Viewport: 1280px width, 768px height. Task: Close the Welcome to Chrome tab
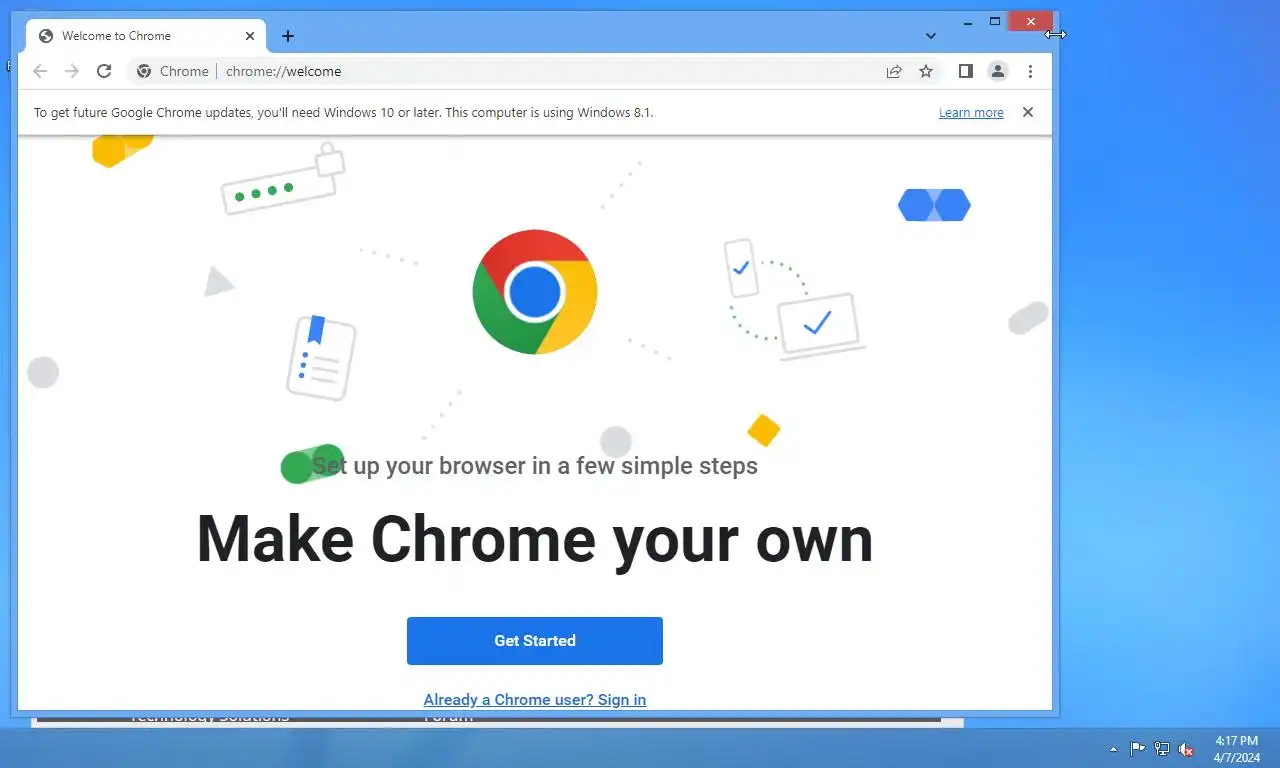[x=250, y=36]
